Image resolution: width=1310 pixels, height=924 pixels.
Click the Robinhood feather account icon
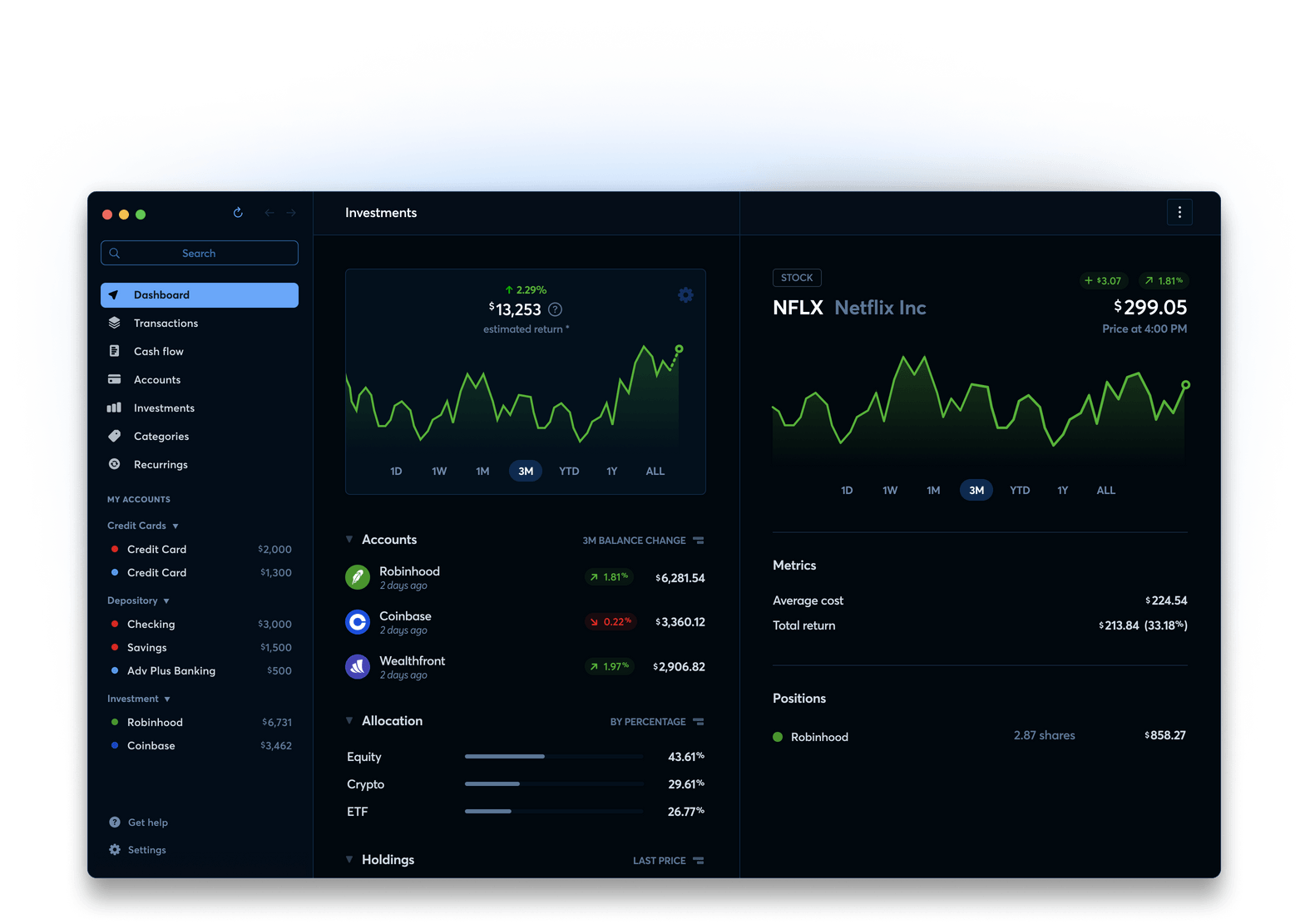tap(358, 577)
